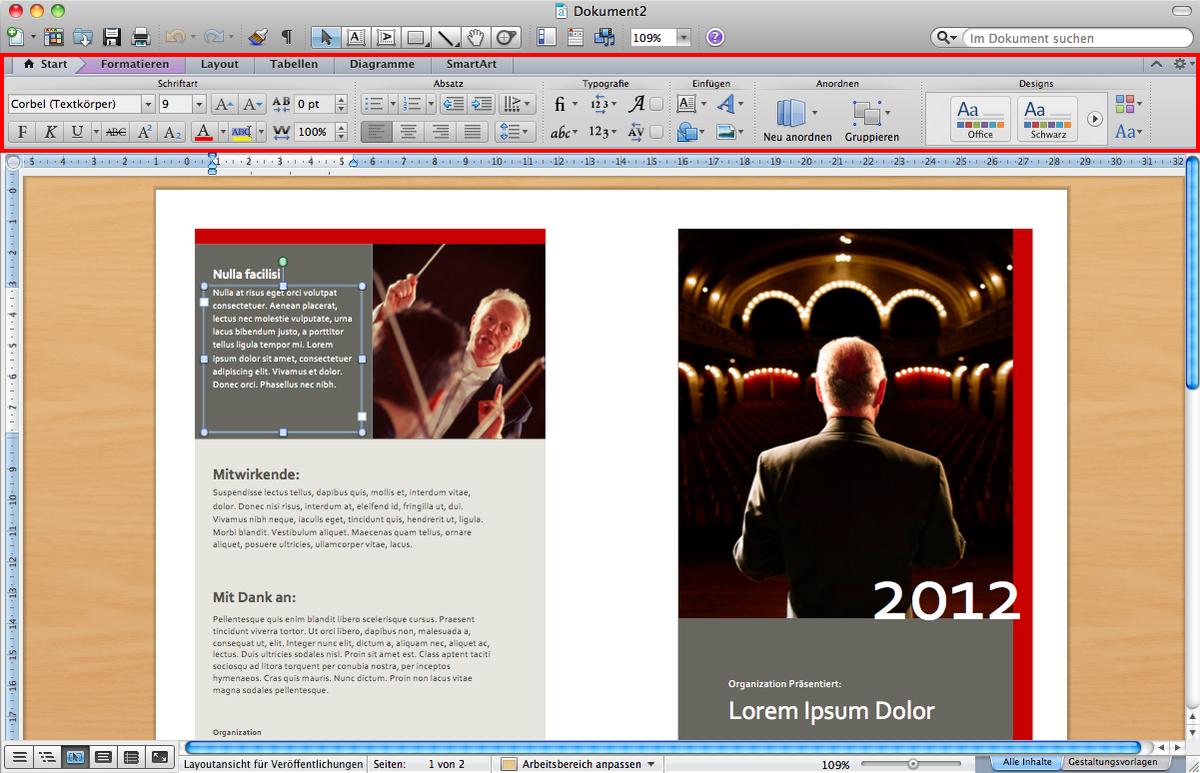
Task: Click the zoom slider in status bar
Action: (x=913, y=764)
